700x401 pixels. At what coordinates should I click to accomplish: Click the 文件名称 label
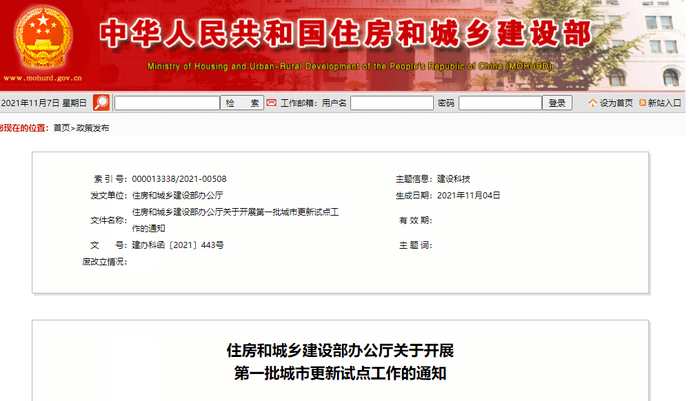(x=109, y=220)
